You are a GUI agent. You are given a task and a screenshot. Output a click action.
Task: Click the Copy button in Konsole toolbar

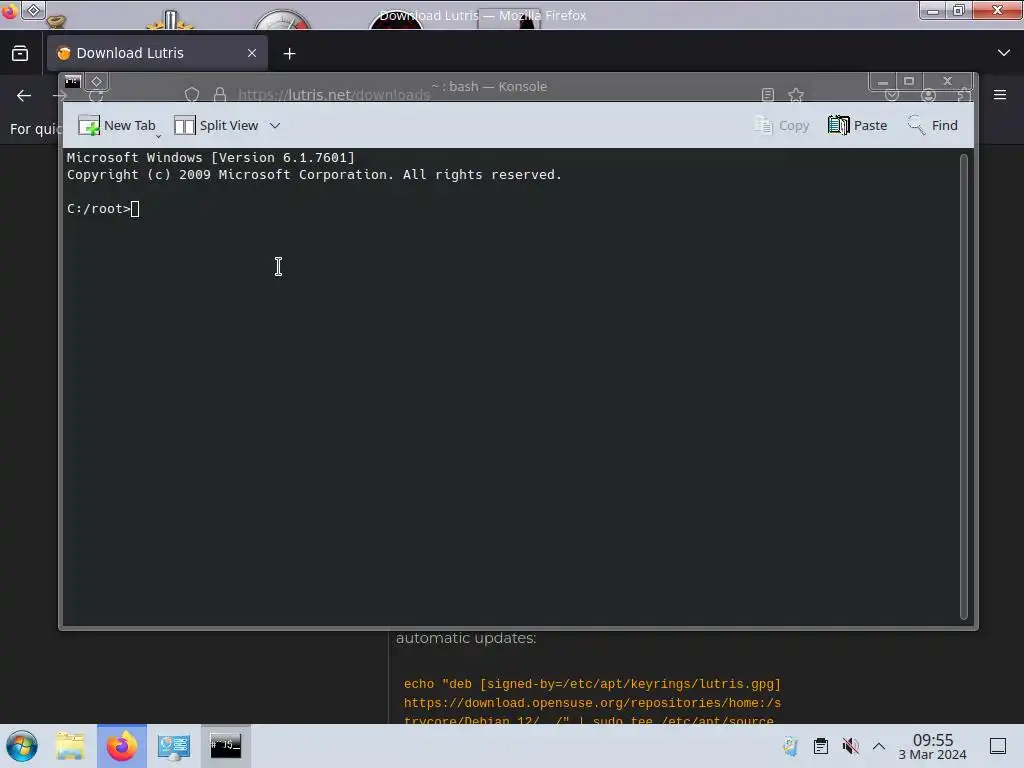click(782, 125)
